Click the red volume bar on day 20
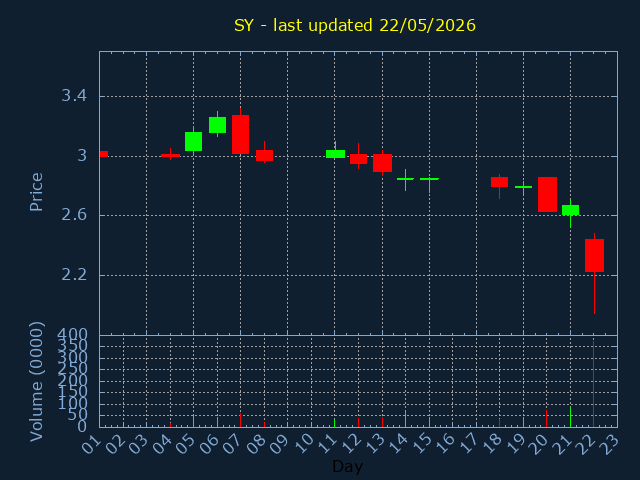The width and height of the screenshot is (640, 480). 547,418
